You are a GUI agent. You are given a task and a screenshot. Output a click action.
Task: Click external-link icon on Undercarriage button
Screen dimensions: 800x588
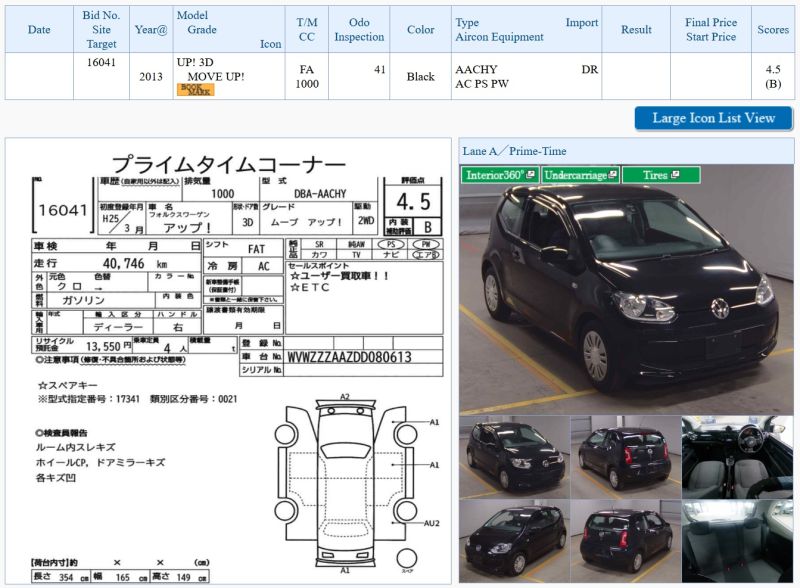tap(613, 175)
